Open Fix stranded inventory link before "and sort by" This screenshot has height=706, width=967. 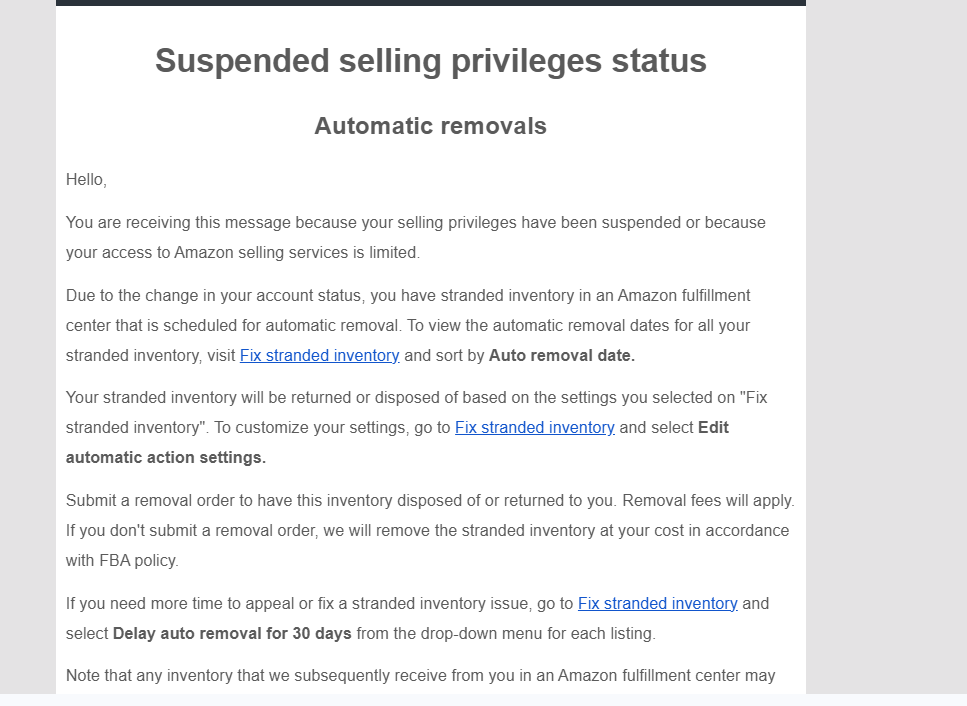click(x=319, y=356)
